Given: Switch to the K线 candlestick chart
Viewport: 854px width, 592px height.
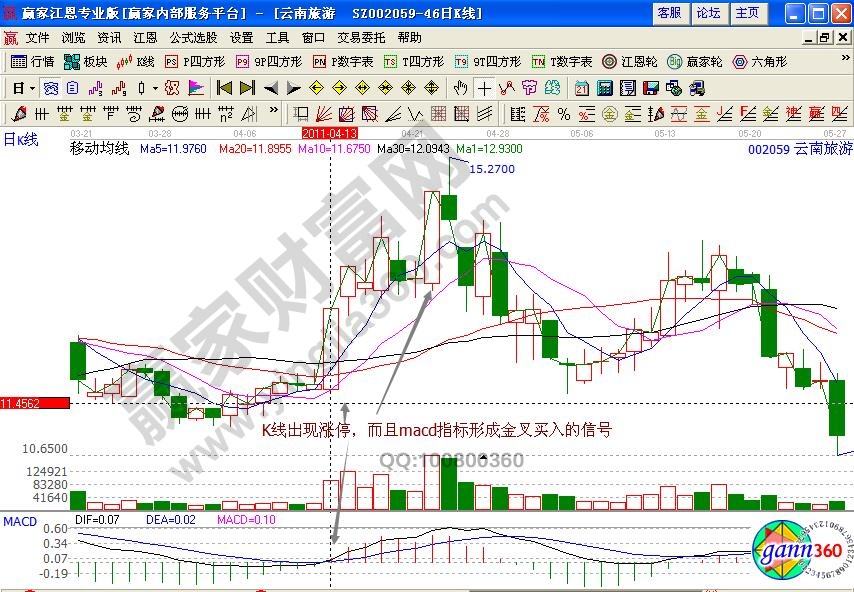Looking at the screenshot, I should [135, 61].
